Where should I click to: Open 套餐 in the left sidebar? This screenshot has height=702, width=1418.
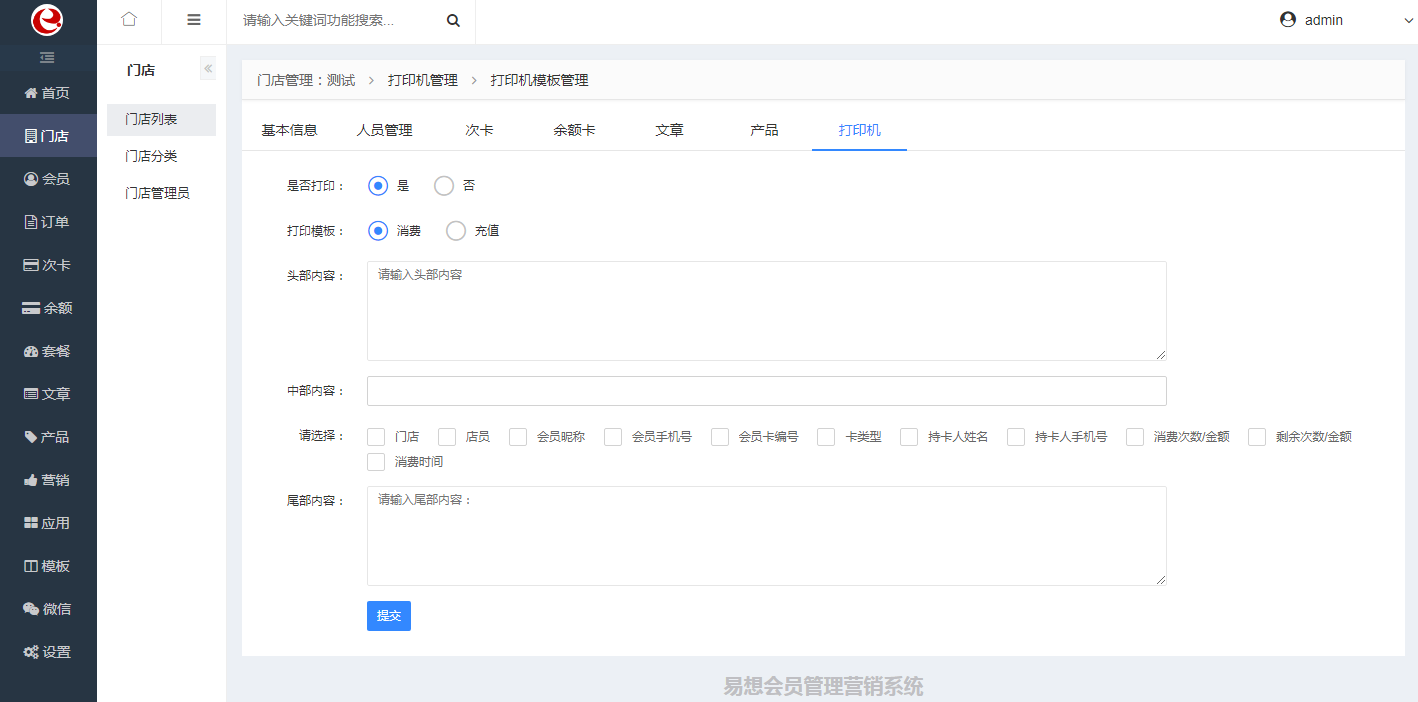click(48, 351)
